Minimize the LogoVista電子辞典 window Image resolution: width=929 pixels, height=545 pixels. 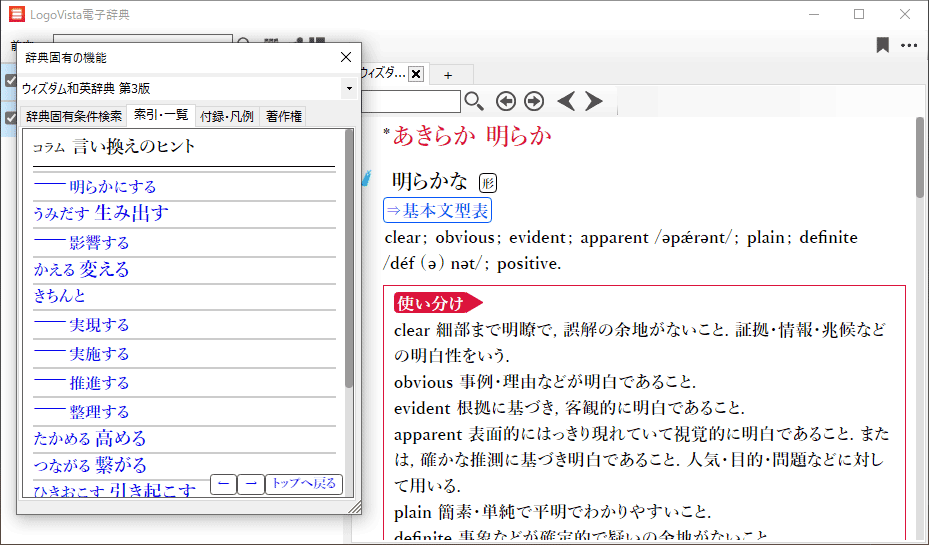tap(814, 14)
